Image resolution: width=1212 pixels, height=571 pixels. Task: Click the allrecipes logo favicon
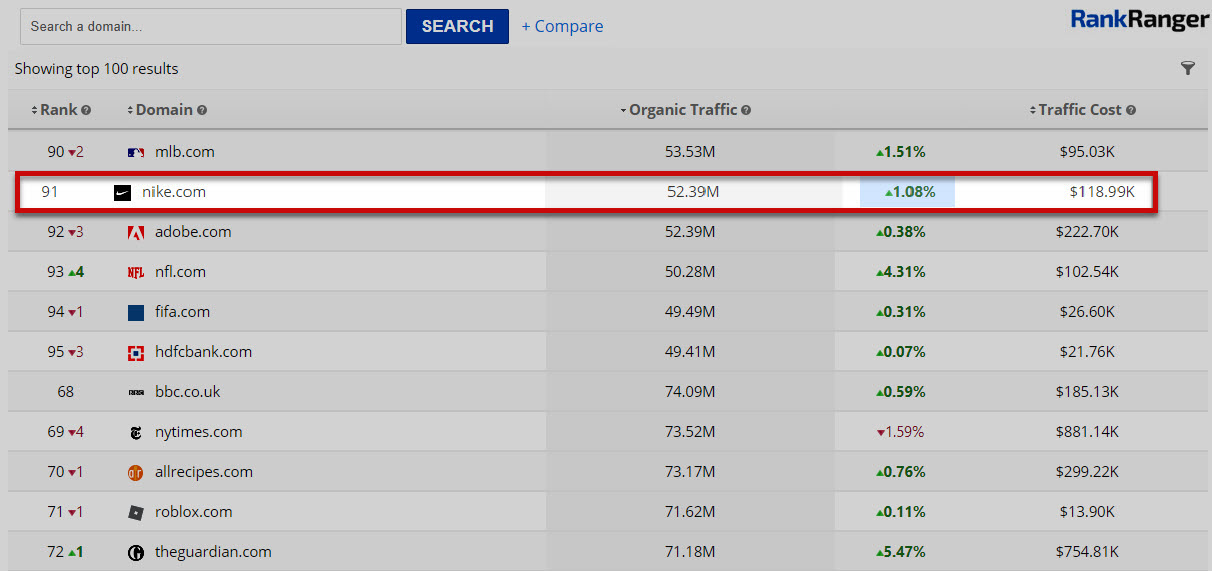tap(136, 472)
